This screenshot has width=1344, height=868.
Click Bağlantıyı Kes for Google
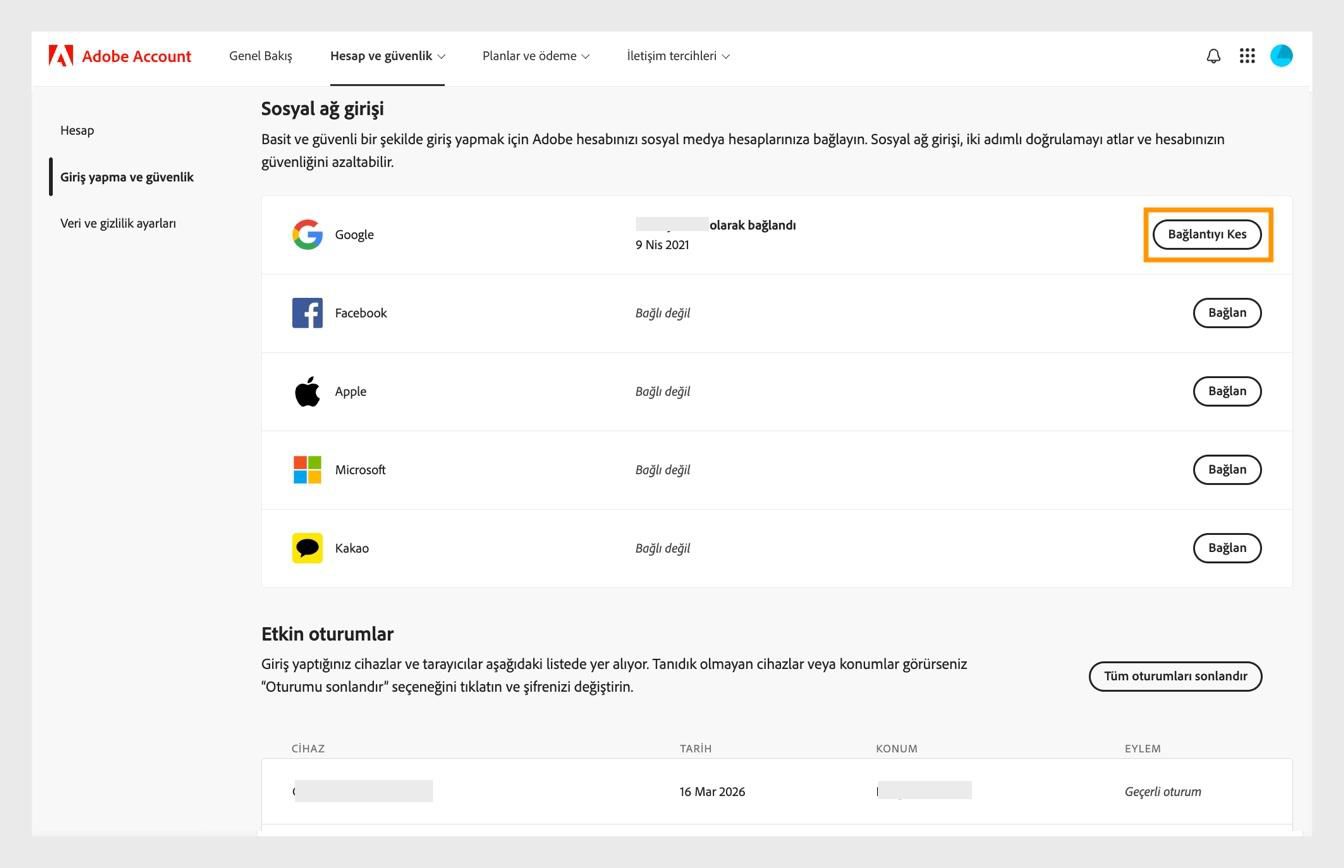[x=1208, y=234]
